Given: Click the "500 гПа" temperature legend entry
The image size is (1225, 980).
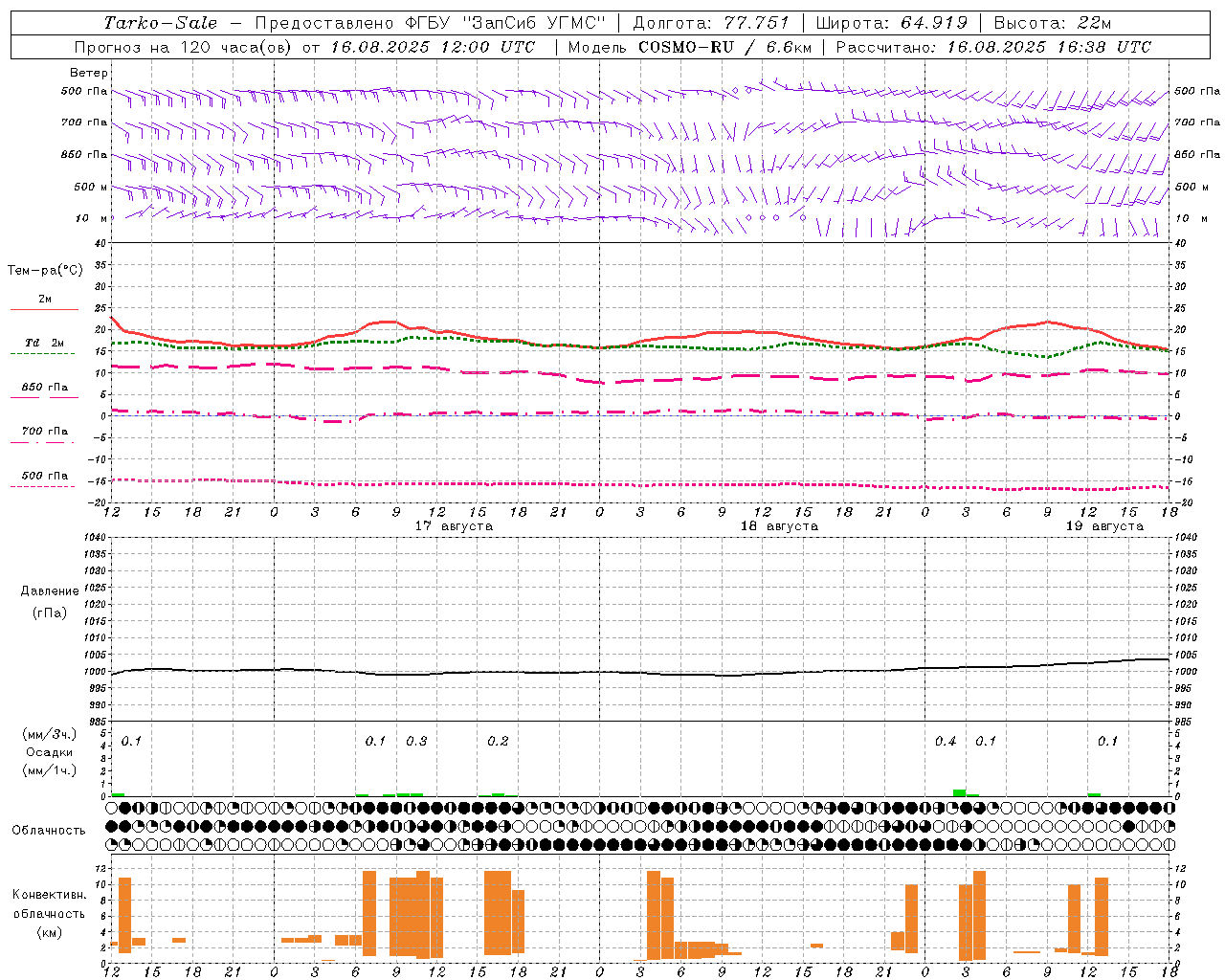Looking at the screenshot, I should (45, 476).
